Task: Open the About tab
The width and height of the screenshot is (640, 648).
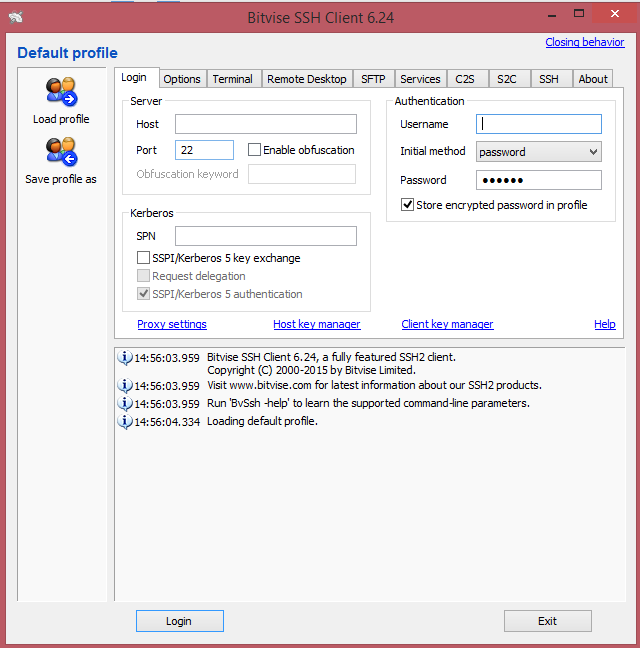Action: pyautogui.click(x=593, y=79)
